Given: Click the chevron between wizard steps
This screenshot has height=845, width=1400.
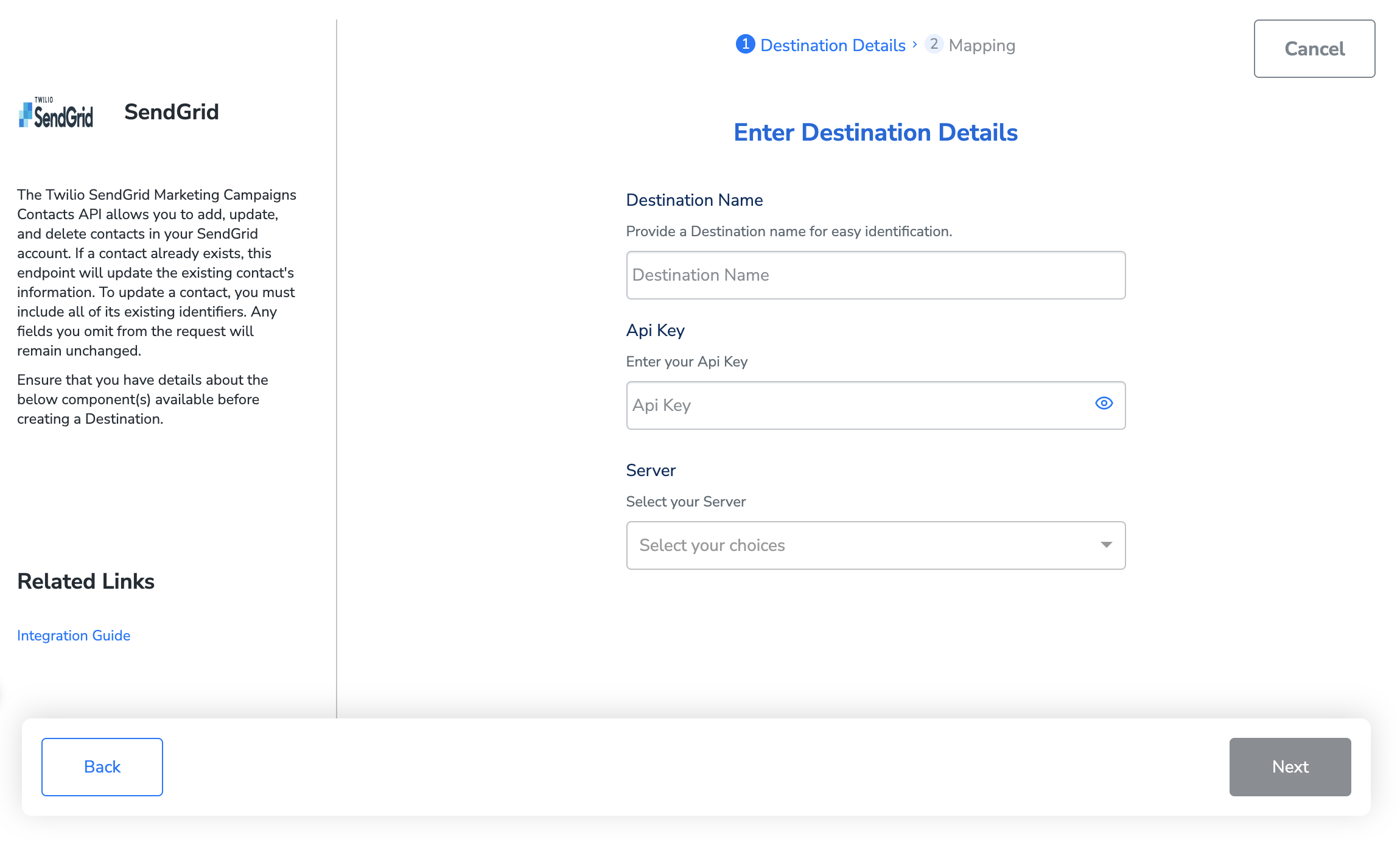Looking at the screenshot, I should [x=915, y=44].
